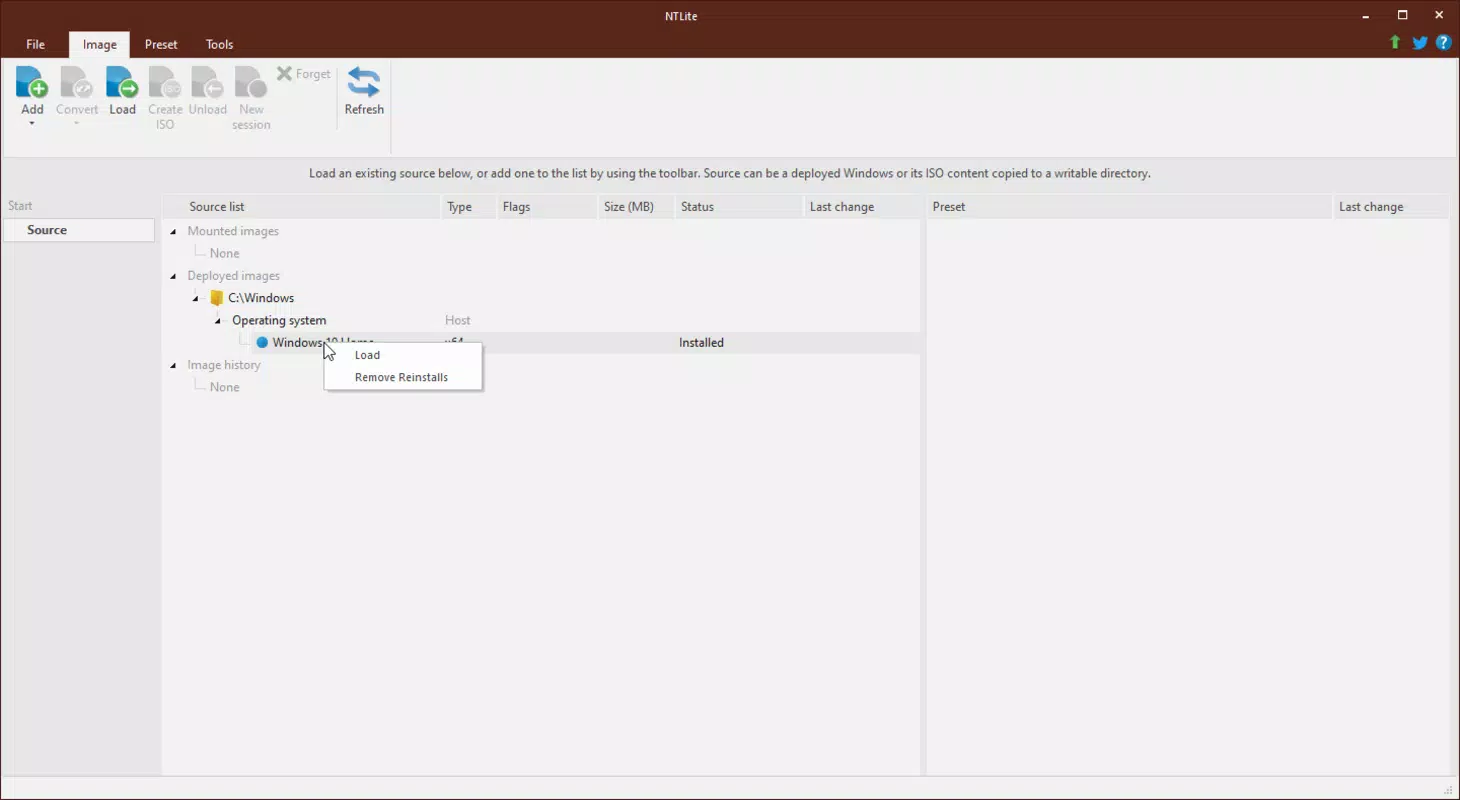This screenshot has width=1460, height=800.
Task: Click the green update arrow icon
Action: point(1395,43)
